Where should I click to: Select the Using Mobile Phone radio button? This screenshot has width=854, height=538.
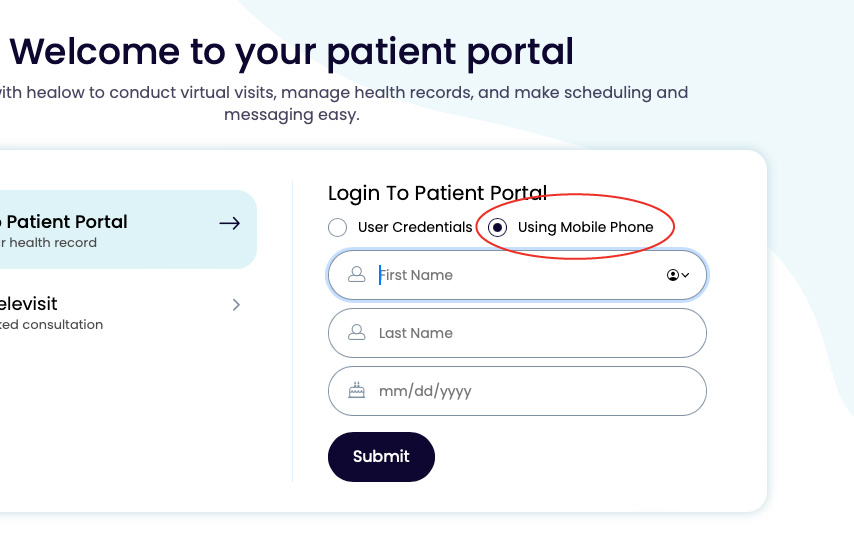tap(497, 227)
